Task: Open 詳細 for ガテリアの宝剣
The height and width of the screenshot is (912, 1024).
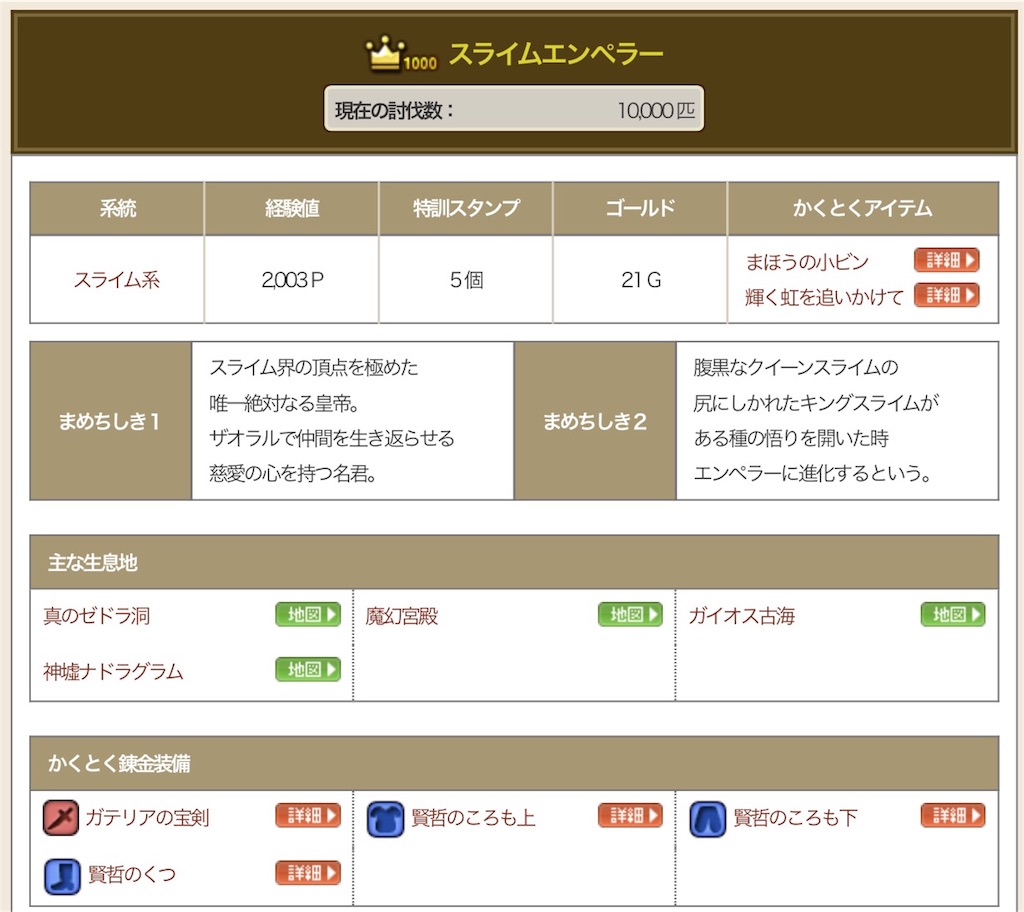Action: coord(308,815)
